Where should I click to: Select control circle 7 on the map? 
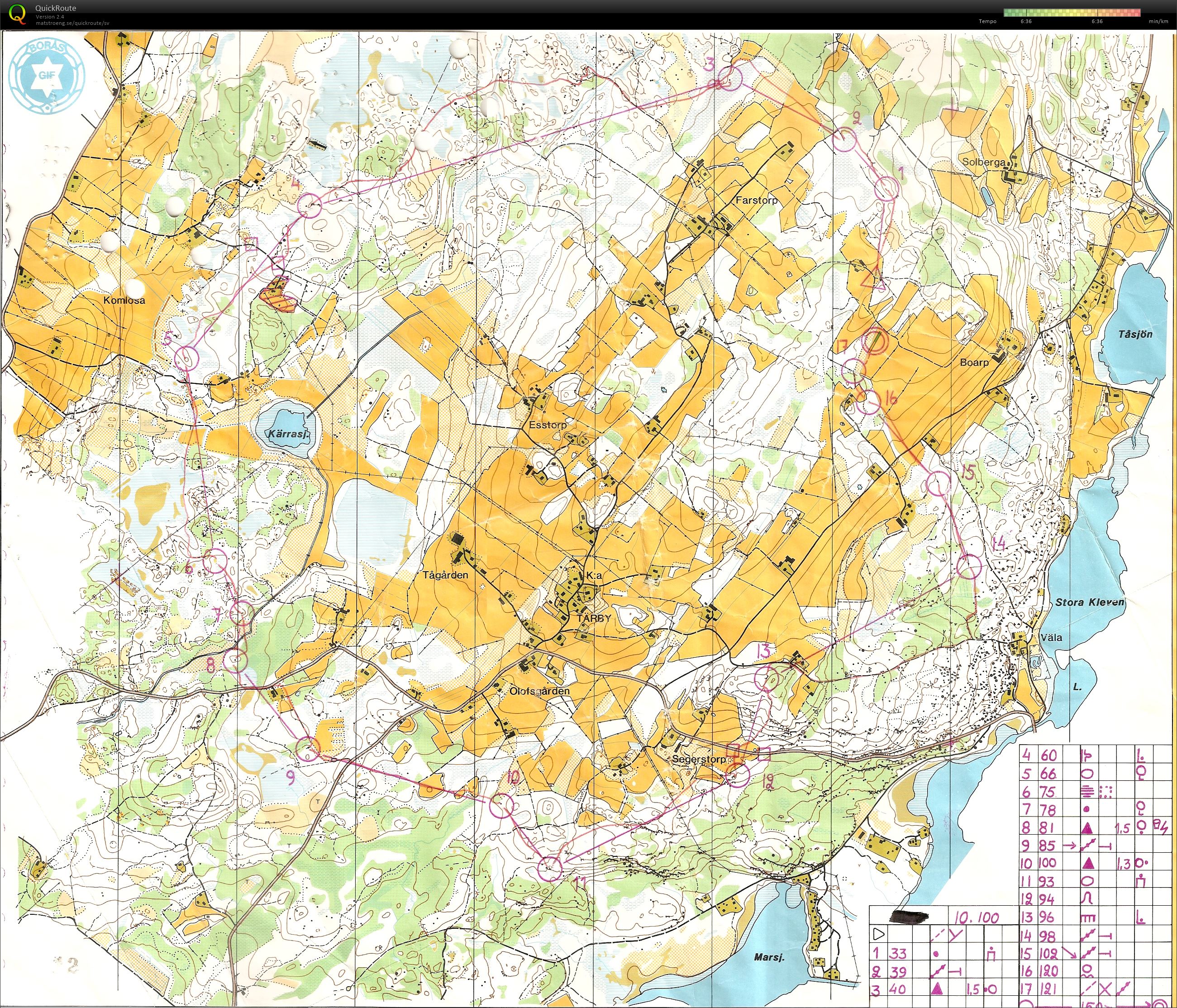click(242, 612)
